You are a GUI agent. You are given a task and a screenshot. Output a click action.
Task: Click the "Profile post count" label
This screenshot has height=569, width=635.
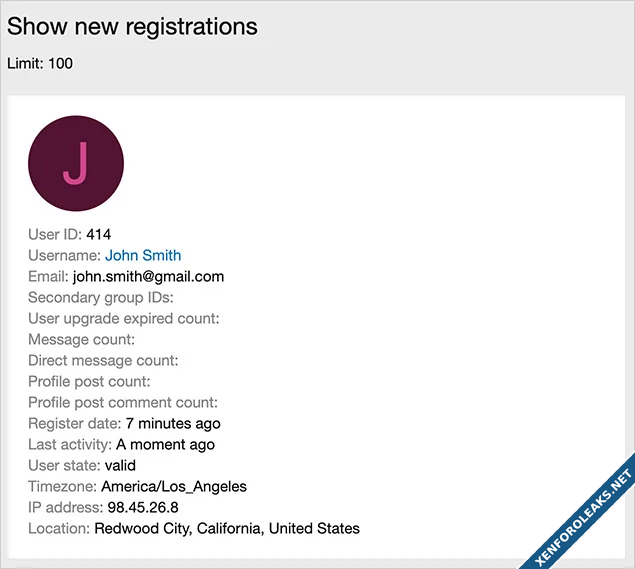89,382
